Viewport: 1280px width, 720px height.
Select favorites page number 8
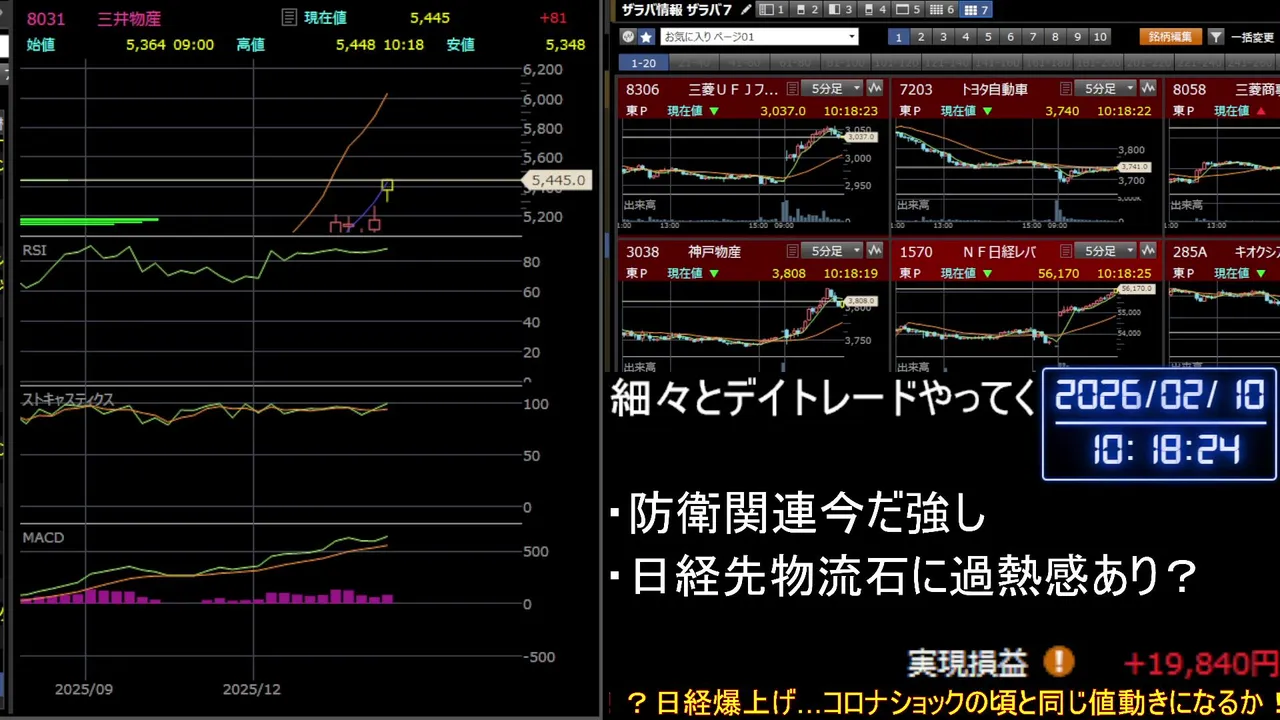[1055, 37]
